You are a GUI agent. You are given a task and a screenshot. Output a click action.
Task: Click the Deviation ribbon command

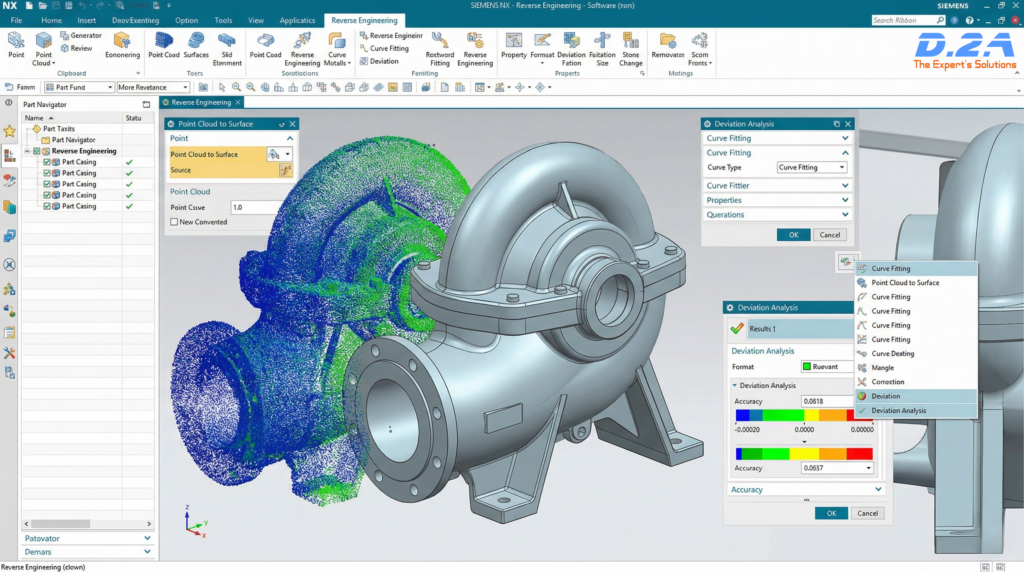click(x=379, y=61)
